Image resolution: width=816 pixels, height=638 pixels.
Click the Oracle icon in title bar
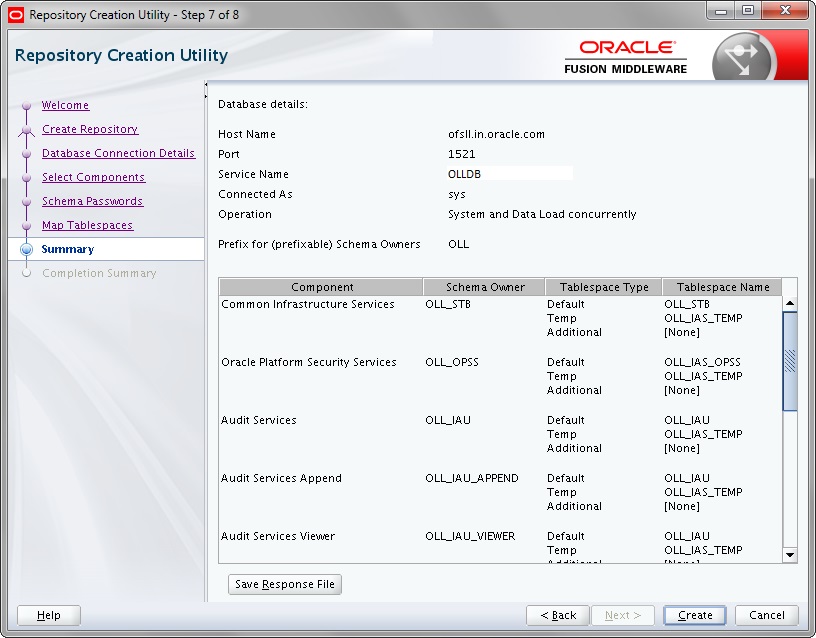point(16,15)
